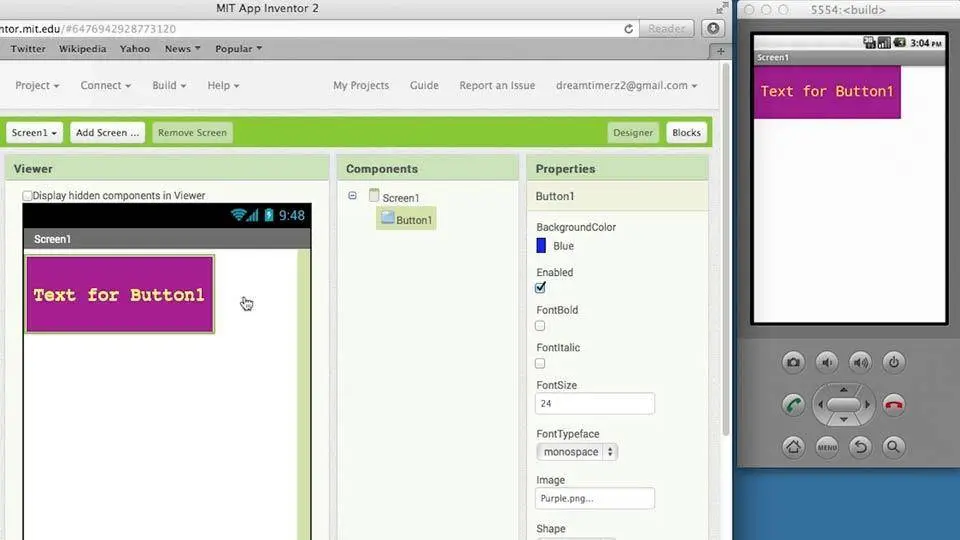Click the Safari Reader button
The width and height of the screenshot is (960, 540).
[x=666, y=29]
